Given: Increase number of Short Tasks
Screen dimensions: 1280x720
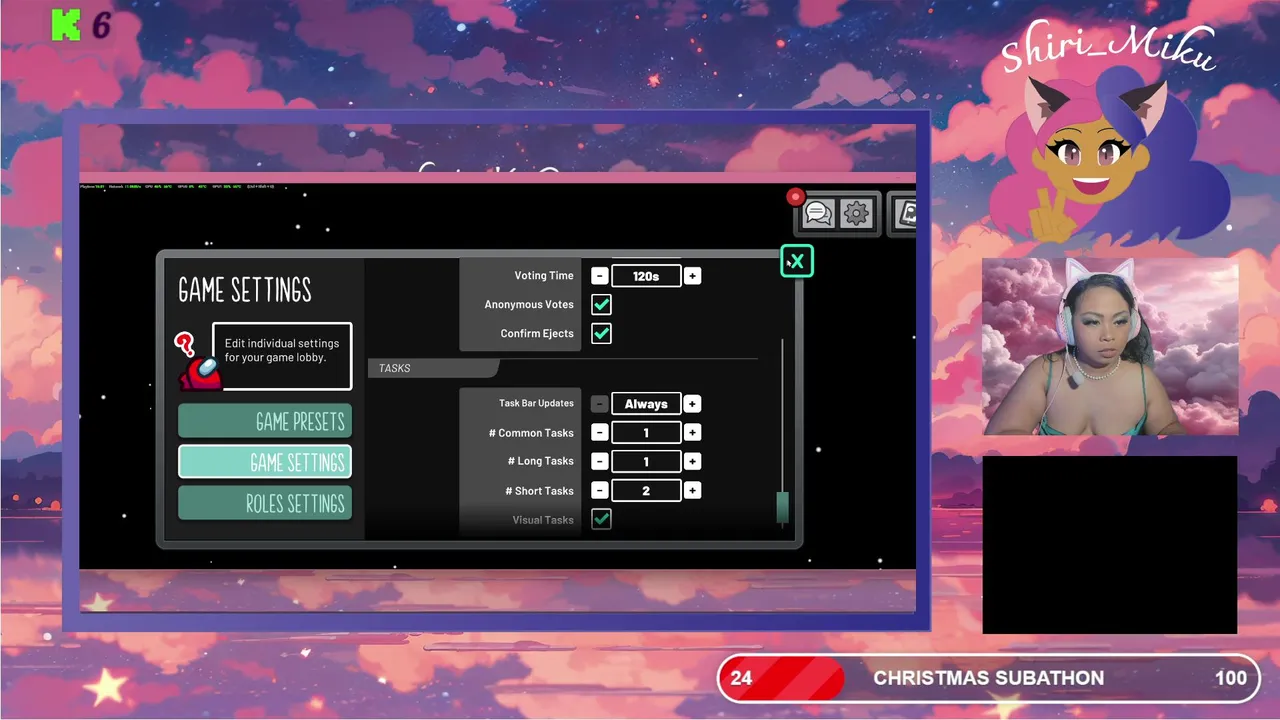Looking at the screenshot, I should click(x=692, y=491).
